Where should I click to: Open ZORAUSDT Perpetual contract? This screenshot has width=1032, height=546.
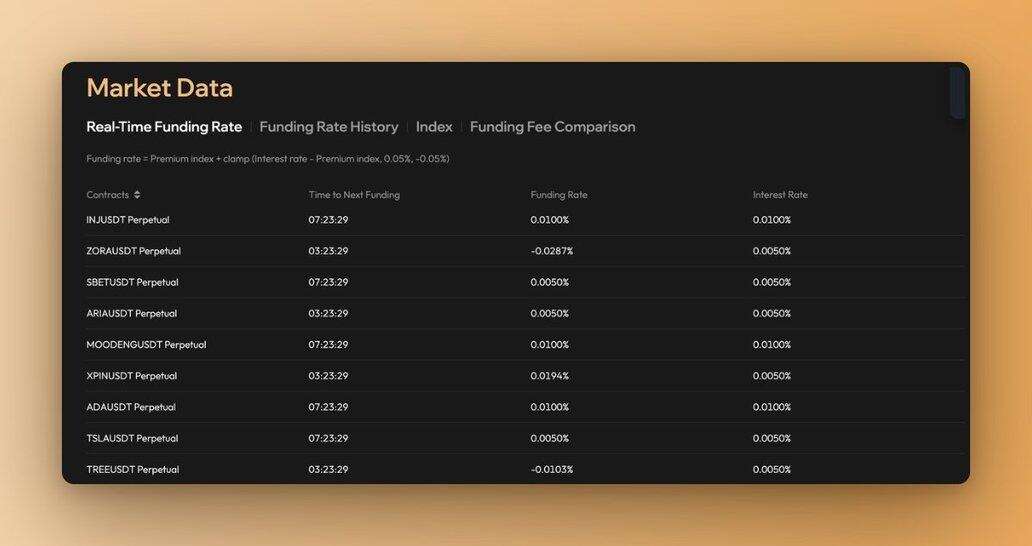[x=134, y=251]
